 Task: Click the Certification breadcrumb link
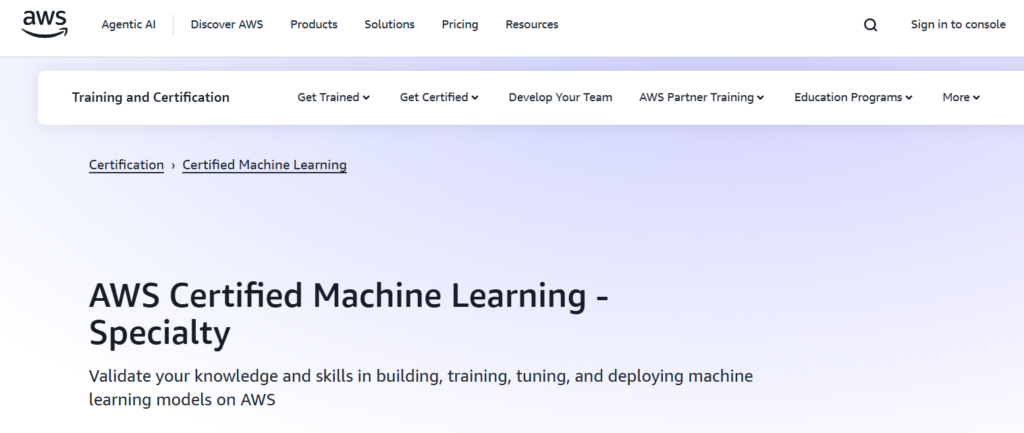click(127, 165)
